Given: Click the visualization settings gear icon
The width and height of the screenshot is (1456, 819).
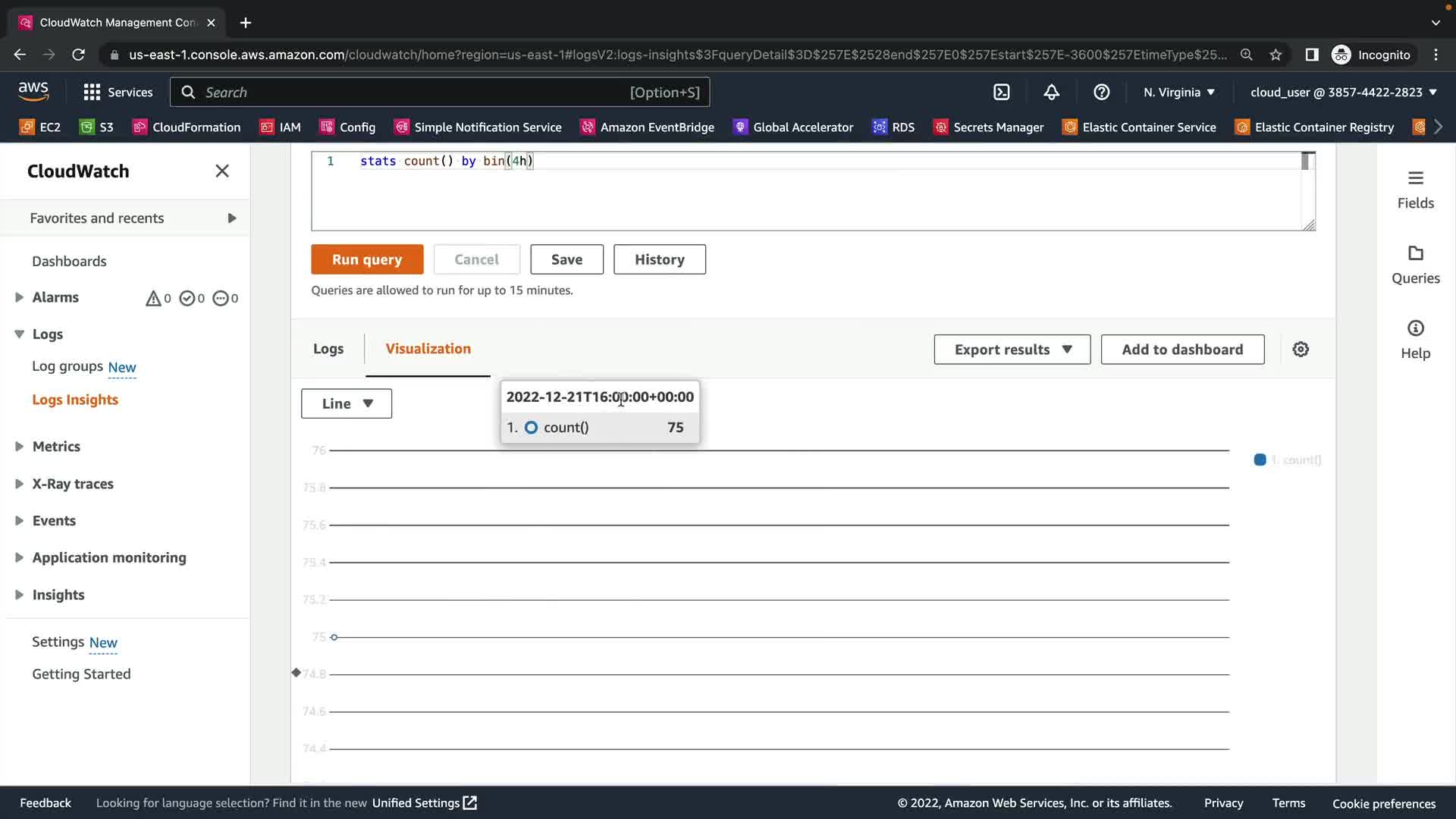Looking at the screenshot, I should coord(1301,349).
